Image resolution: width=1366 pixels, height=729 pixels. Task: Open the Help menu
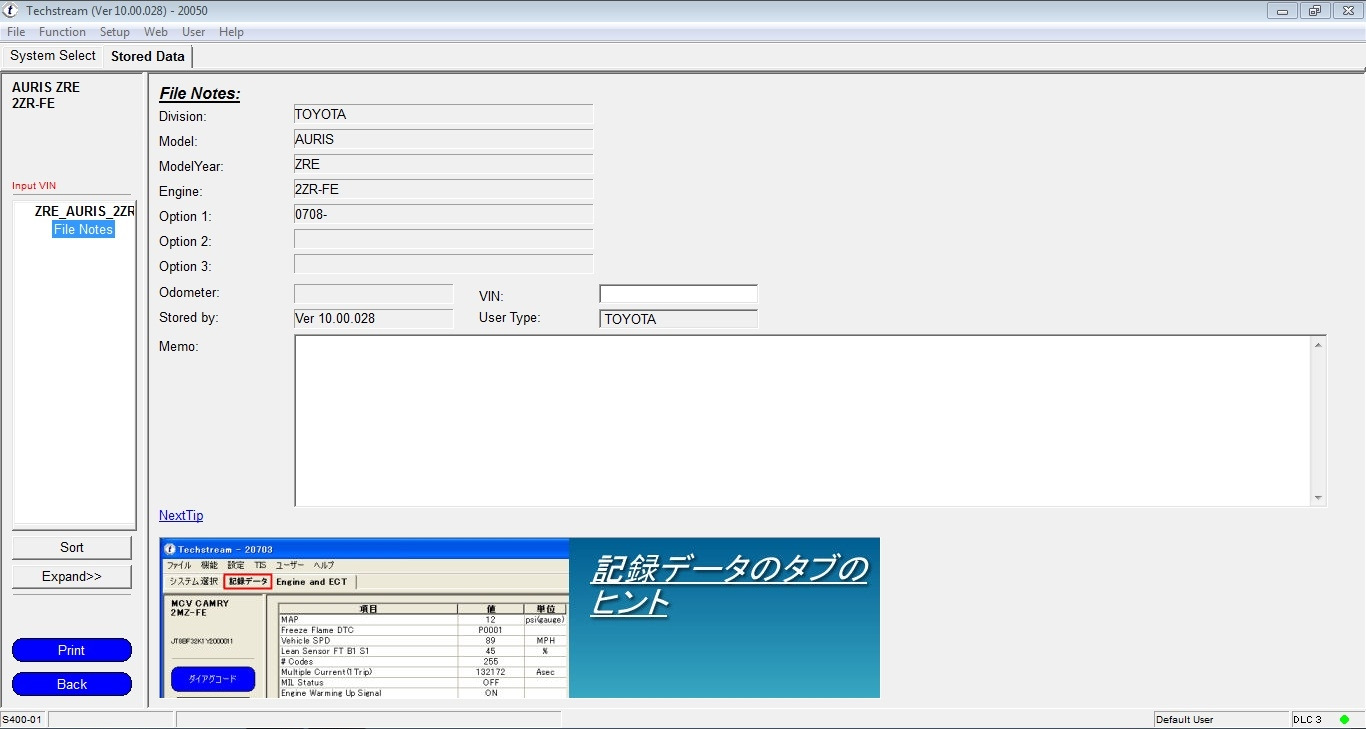pyautogui.click(x=231, y=32)
